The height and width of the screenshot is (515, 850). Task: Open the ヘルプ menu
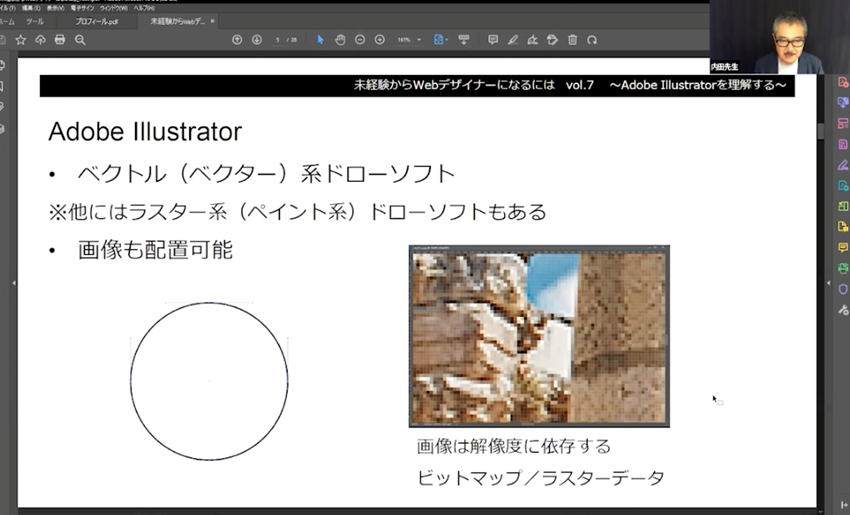(x=144, y=8)
